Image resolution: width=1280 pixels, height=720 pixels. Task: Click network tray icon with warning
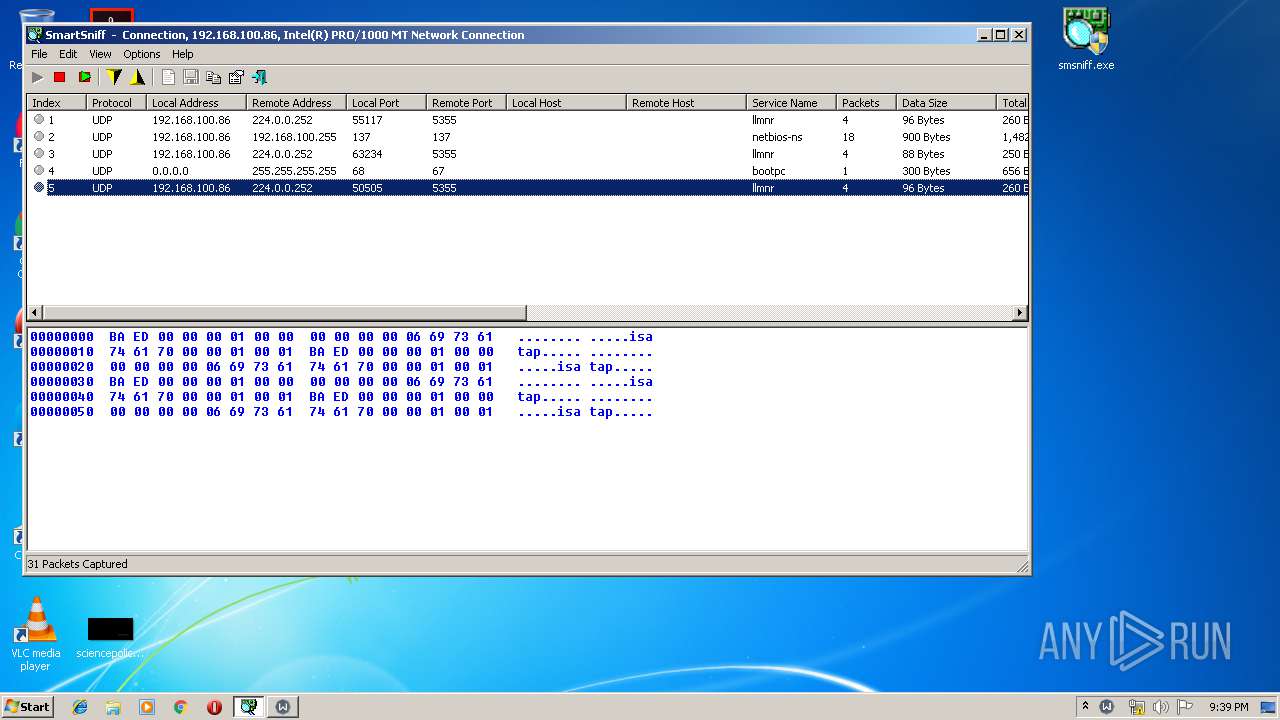pos(1136,707)
